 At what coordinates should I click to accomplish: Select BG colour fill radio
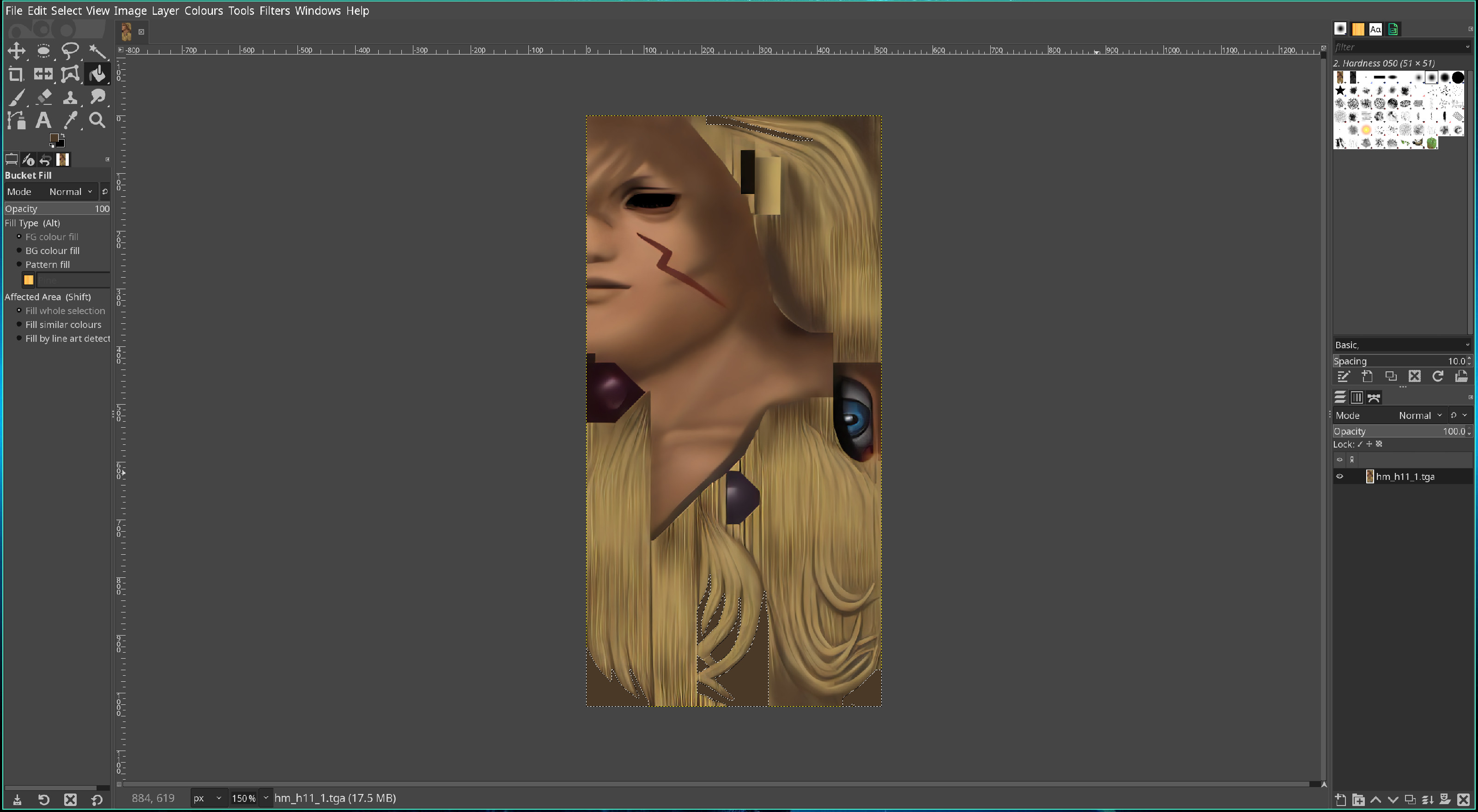click(x=19, y=250)
